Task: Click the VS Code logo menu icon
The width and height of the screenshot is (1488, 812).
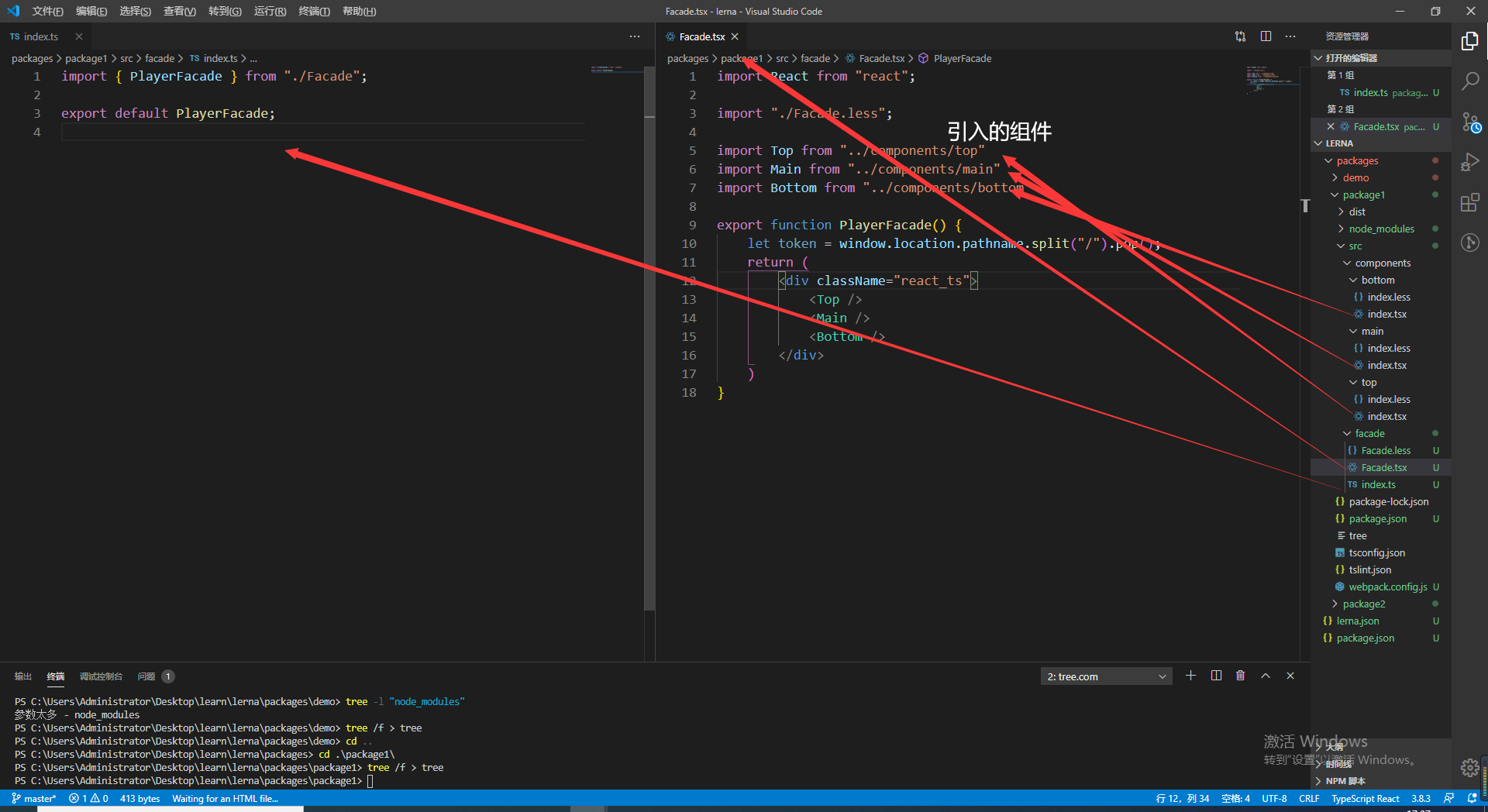Action: (13, 11)
